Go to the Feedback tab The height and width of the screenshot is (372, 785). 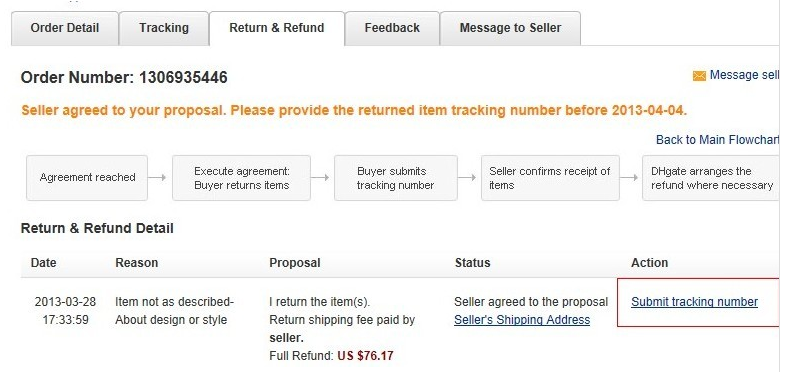(392, 28)
